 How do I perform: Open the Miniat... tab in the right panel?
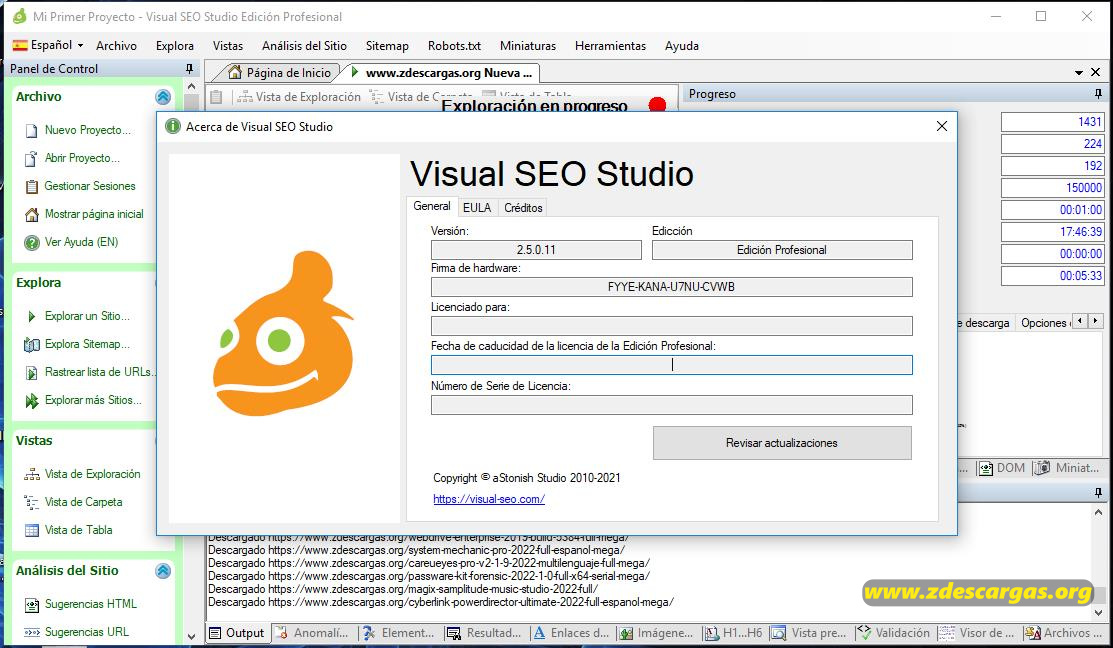pos(1068,468)
